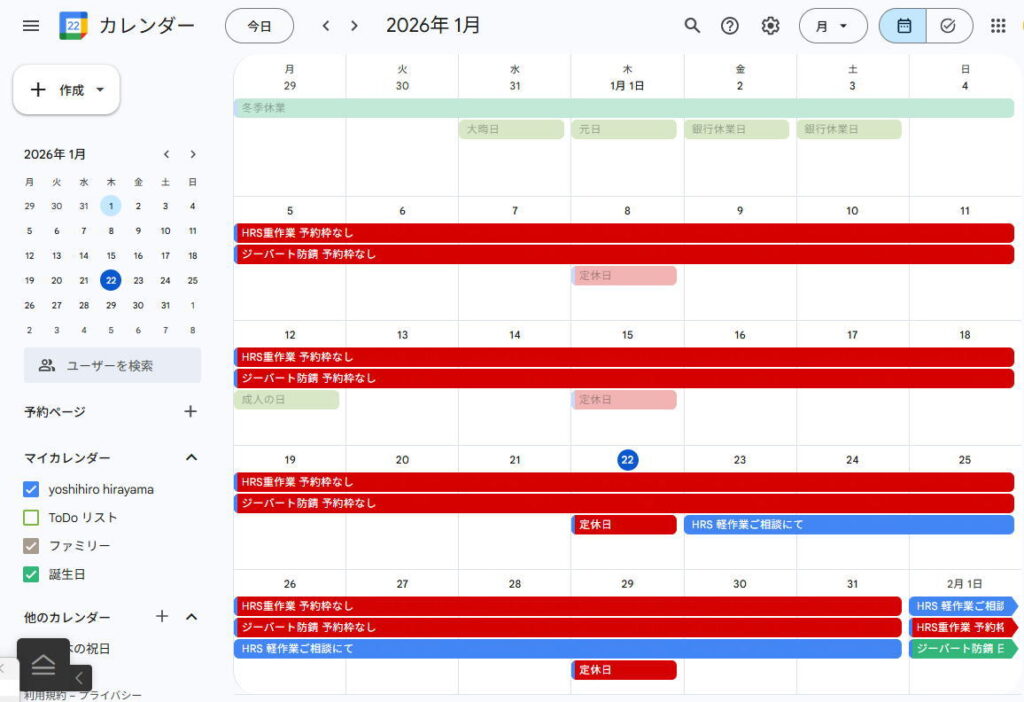Image resolution: width=1024 pixels, height=702 pixels.
Task: Click the Google apps grid icon
Action: pos(998,25)
